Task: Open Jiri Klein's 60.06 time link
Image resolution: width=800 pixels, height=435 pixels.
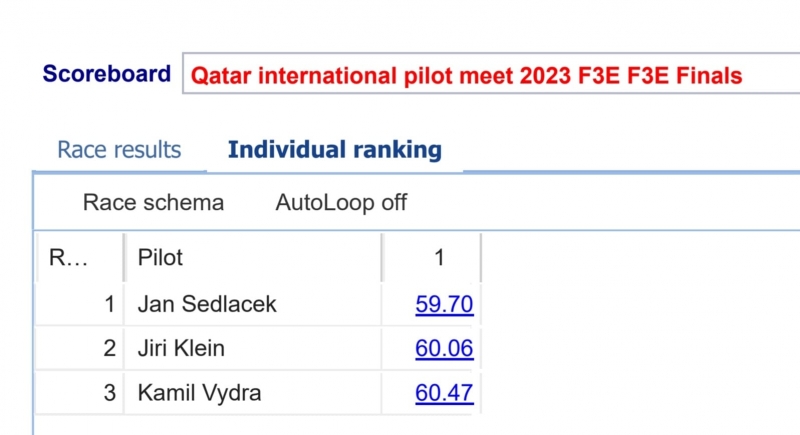Action: coord(444,349)
